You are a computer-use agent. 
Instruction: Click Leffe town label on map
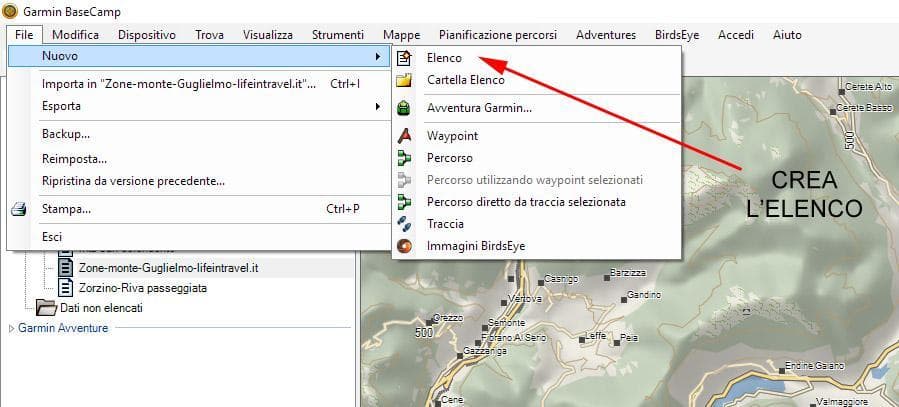595,336
